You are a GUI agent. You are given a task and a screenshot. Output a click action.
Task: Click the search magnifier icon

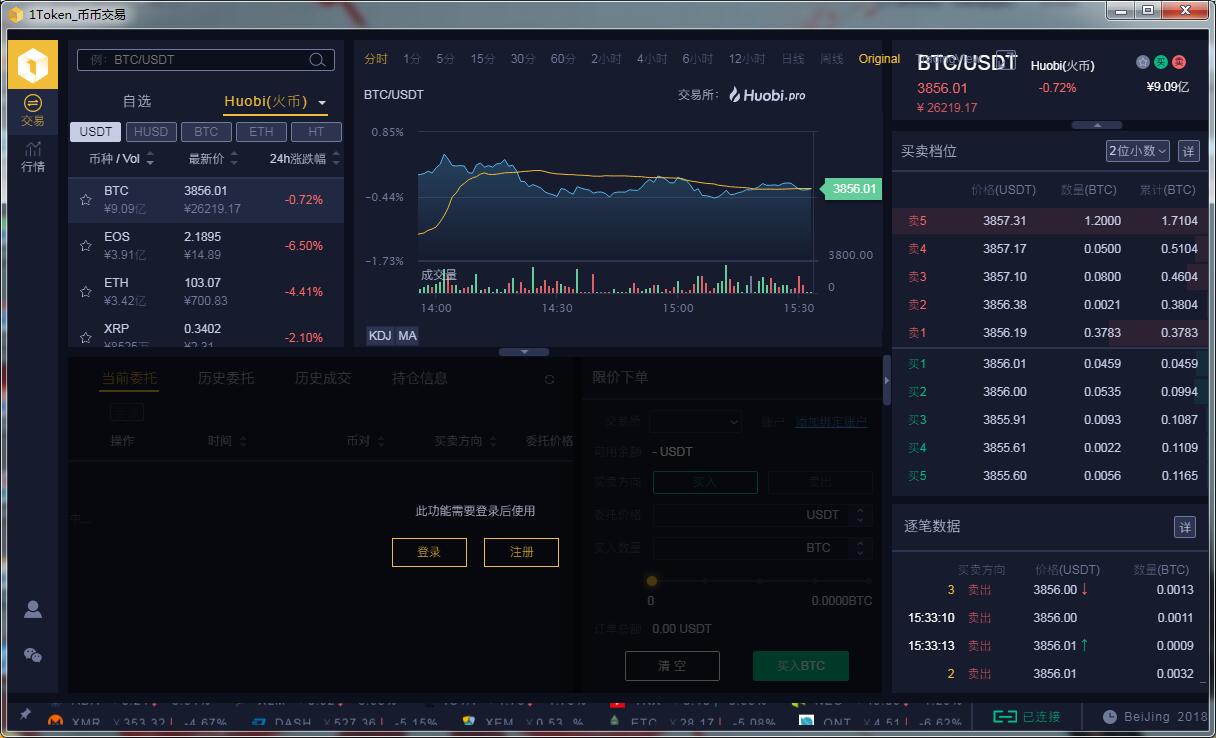pyautogui.click(x=317, y=60)
